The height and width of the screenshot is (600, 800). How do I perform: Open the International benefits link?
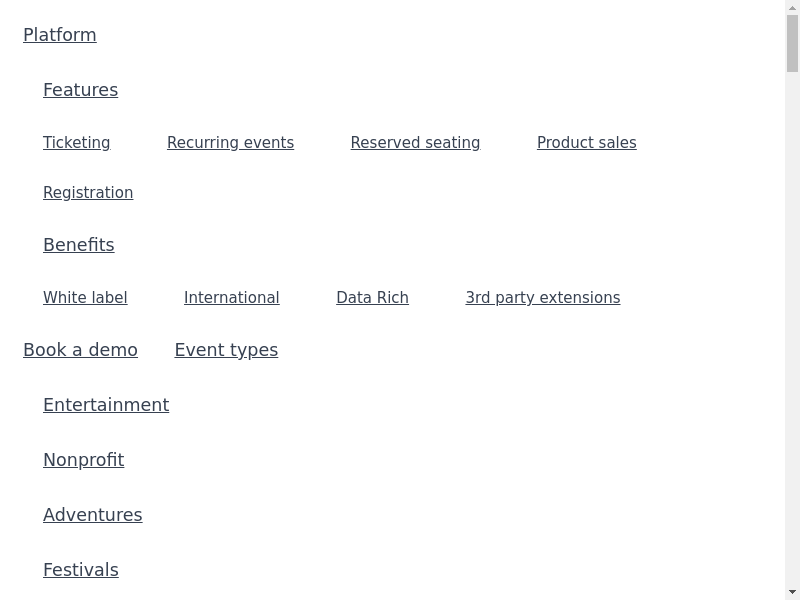pyautogui.click(x=231, y=298)
